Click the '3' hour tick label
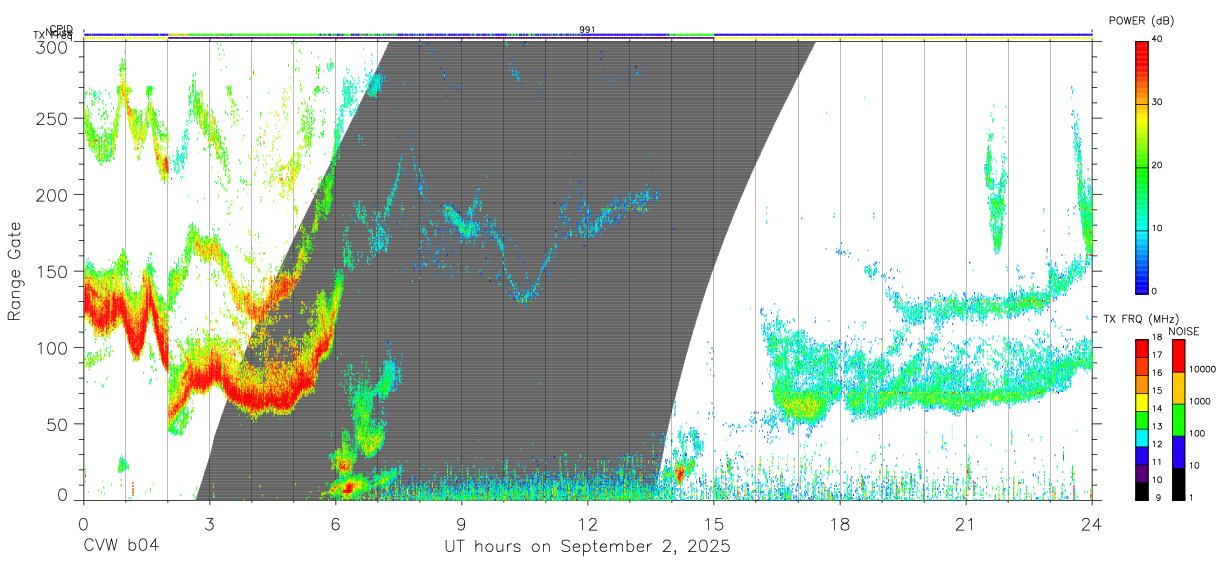Screen dimensions: 1228x567 pos(209,523)
